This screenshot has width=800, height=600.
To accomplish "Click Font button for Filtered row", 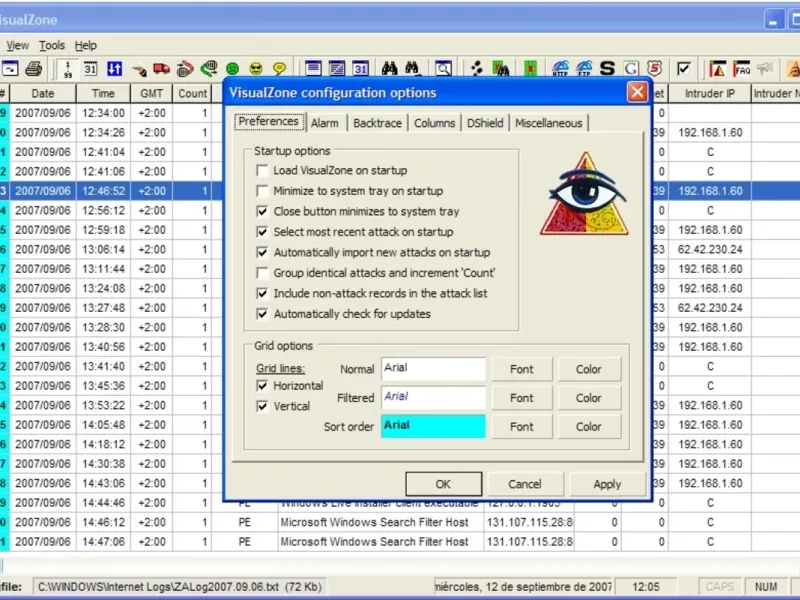I will click(x=522, y=398).
